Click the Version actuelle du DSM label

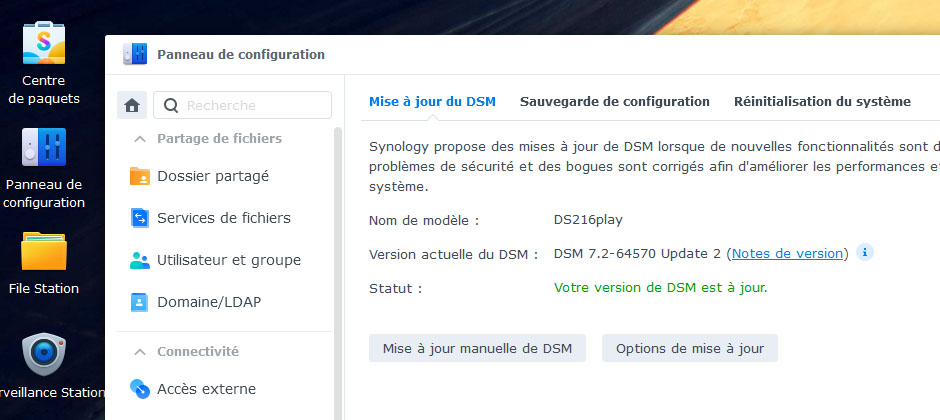453,254
